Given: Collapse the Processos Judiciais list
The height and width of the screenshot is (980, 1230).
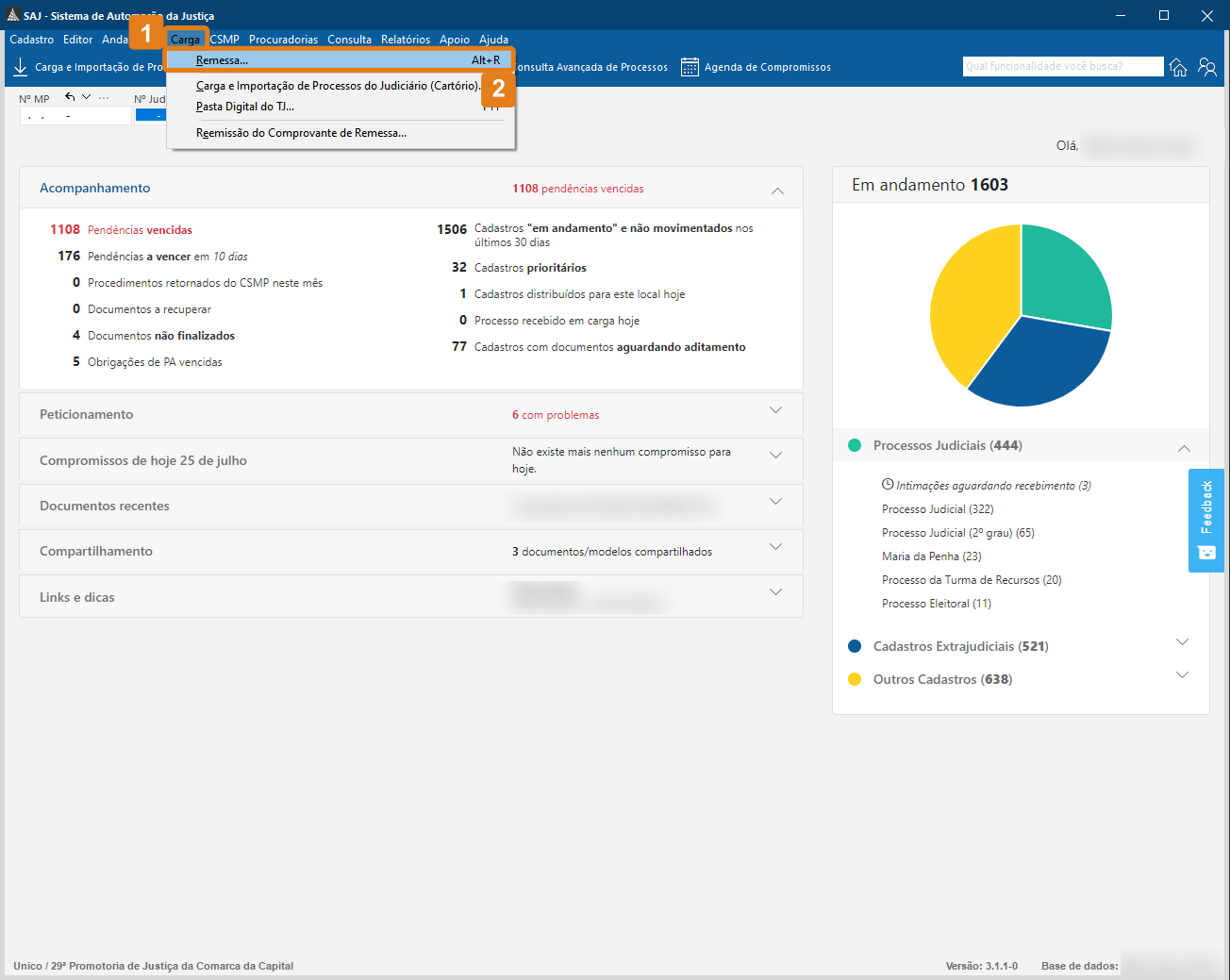Looking at the screenshot, I should pos(1184,448).
